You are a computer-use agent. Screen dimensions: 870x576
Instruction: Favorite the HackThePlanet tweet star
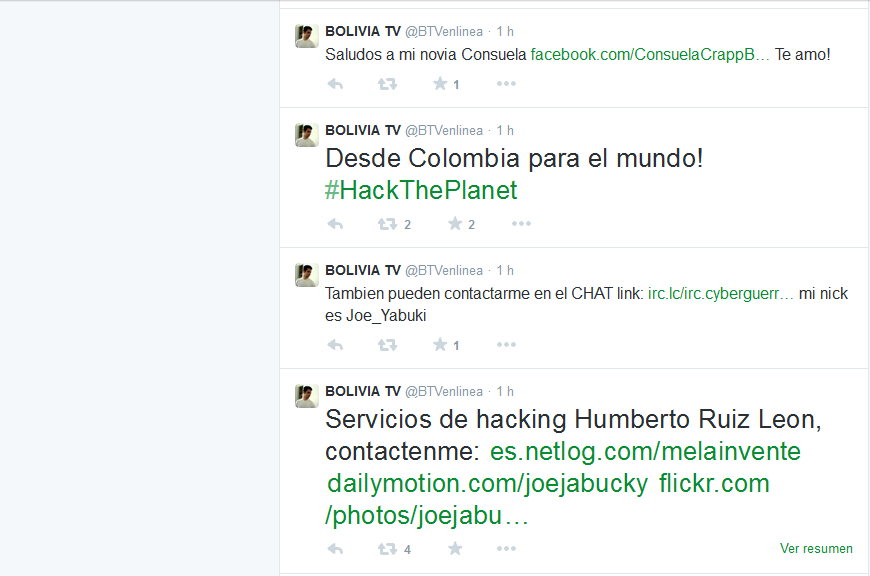click(455, 224)
